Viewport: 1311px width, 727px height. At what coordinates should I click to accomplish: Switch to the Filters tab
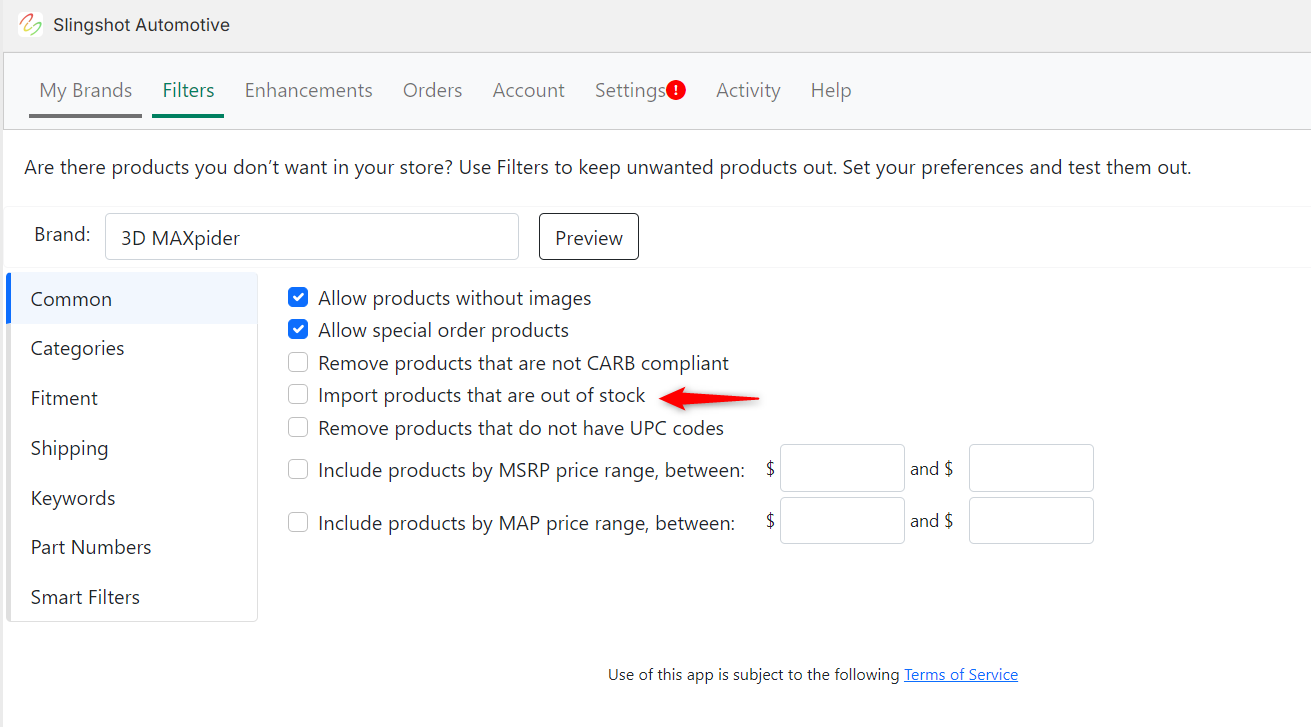(188, 90)
